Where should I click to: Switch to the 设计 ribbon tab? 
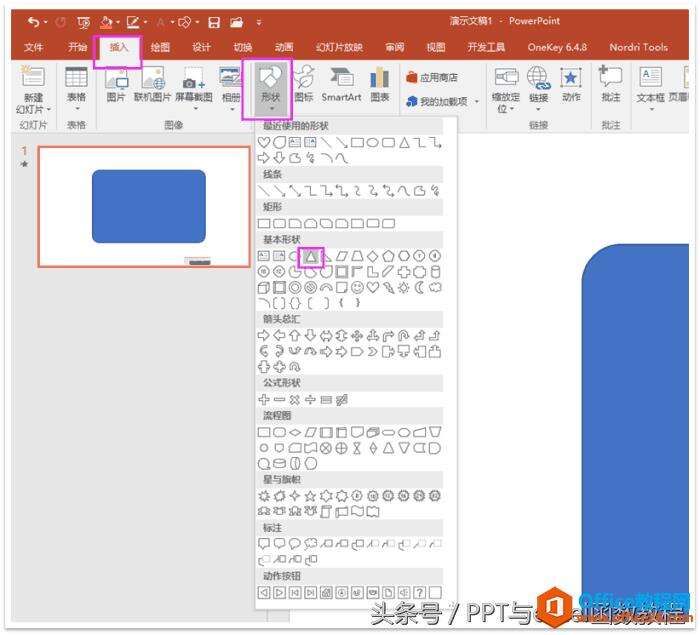pos(201,47)
